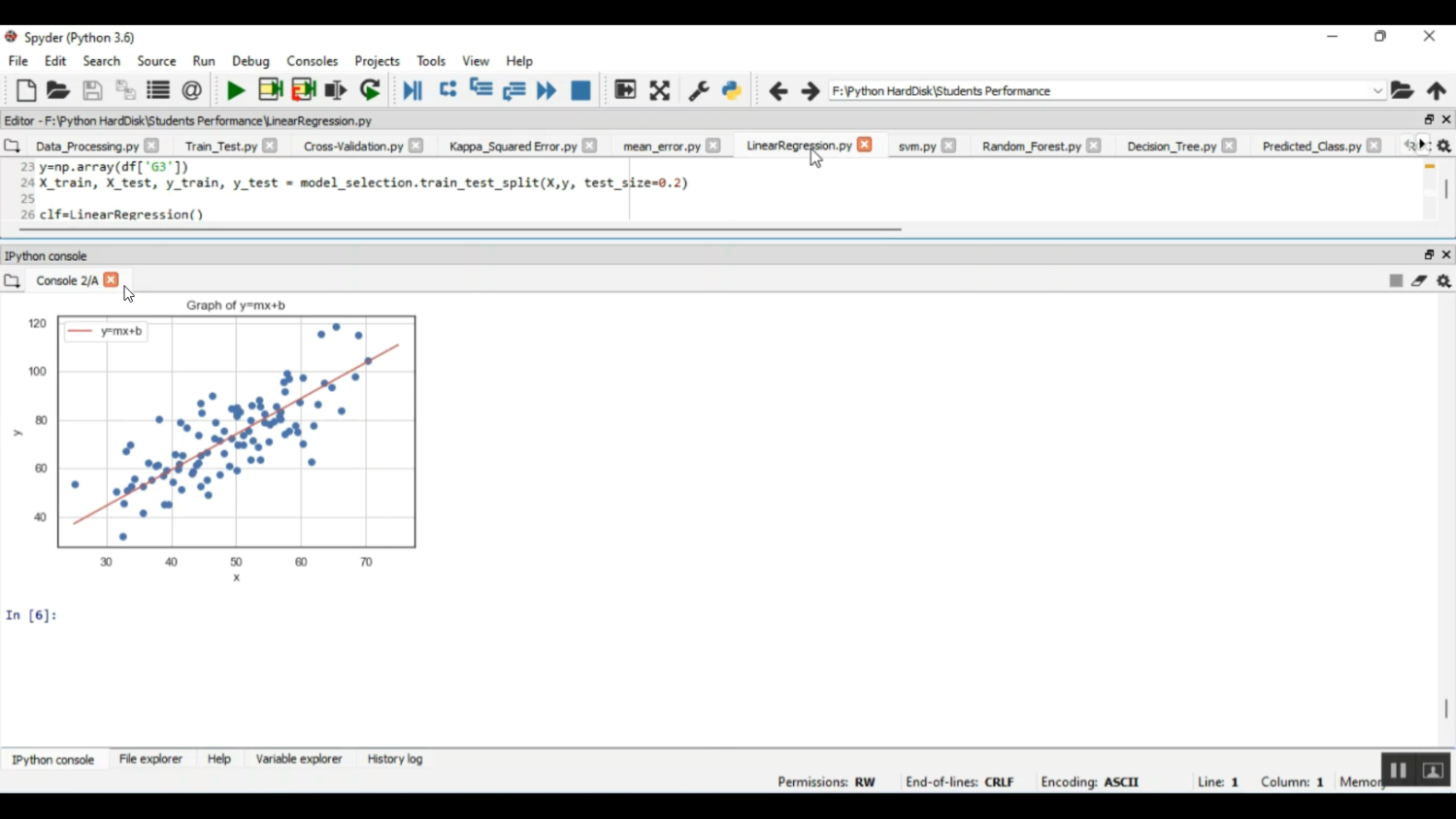The image size is (1456, 819).
Task: Switch to the Random_Forest.py tab
Action: point(1031,147)
